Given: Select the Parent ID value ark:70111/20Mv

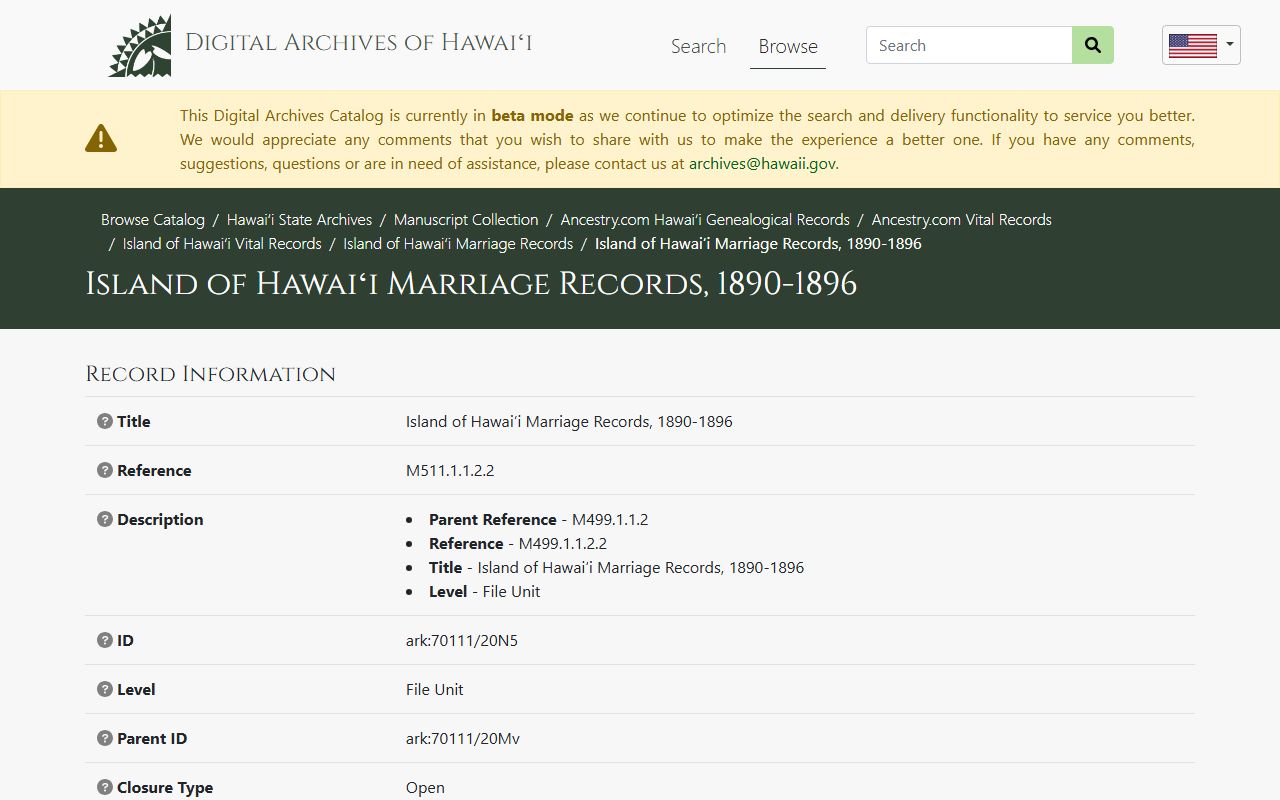Looking at the screenshot, I should [x=463, y=738].
